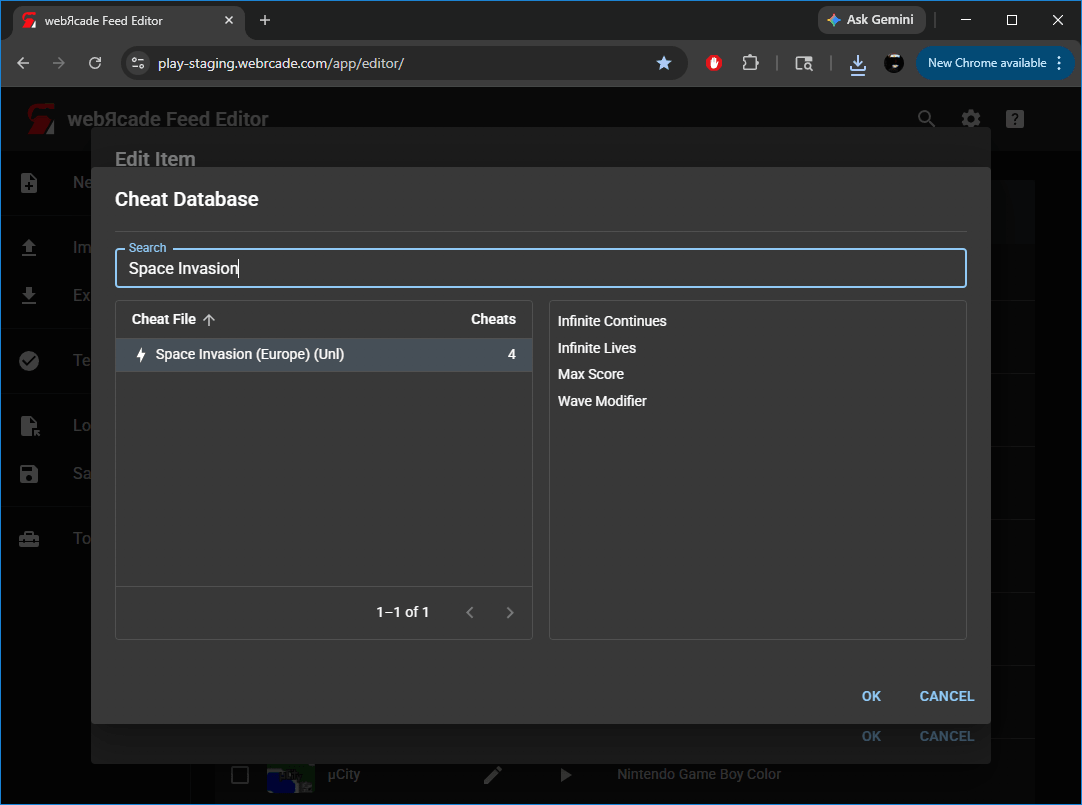Open the Chrome profile avatar
The width and height of the screenshot is (1082, 805).
pyautogui.click(x=894, y=63)
